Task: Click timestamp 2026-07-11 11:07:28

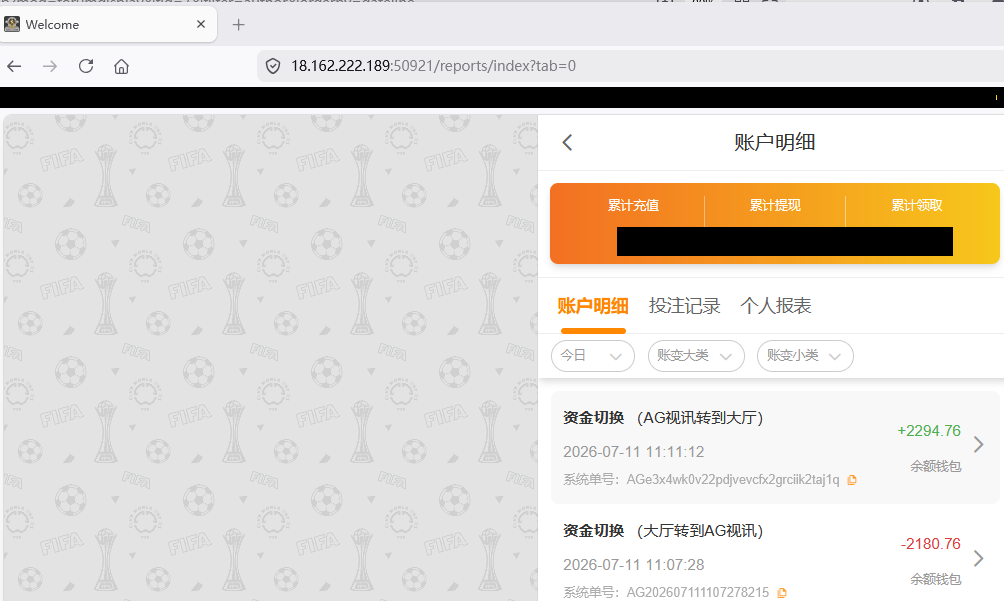Action: point(633,565)
